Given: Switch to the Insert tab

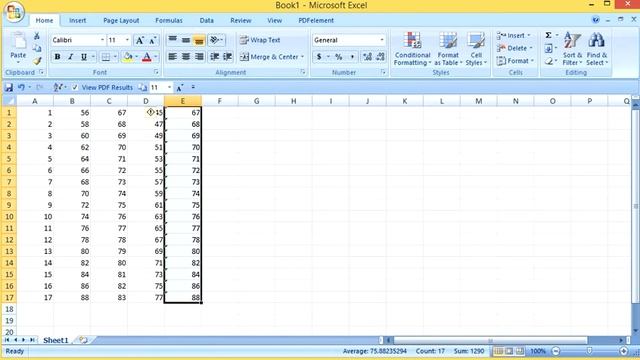Looking at the screenshot, I should (x=77, y=20).
